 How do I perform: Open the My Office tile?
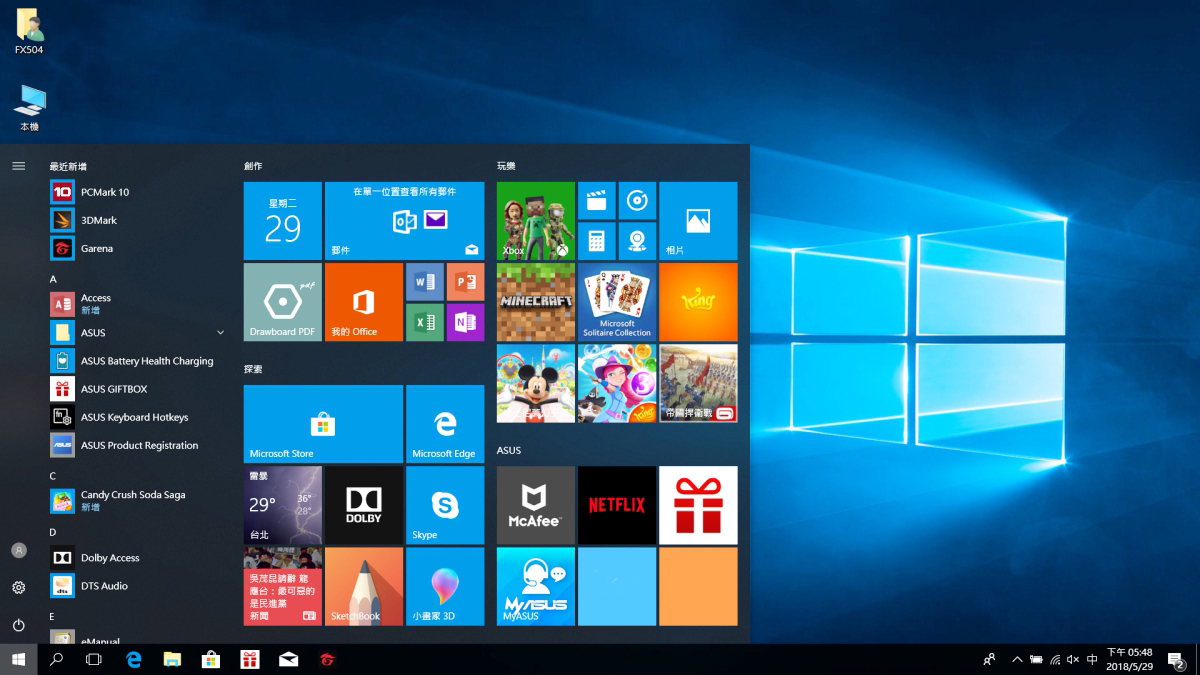364,302
